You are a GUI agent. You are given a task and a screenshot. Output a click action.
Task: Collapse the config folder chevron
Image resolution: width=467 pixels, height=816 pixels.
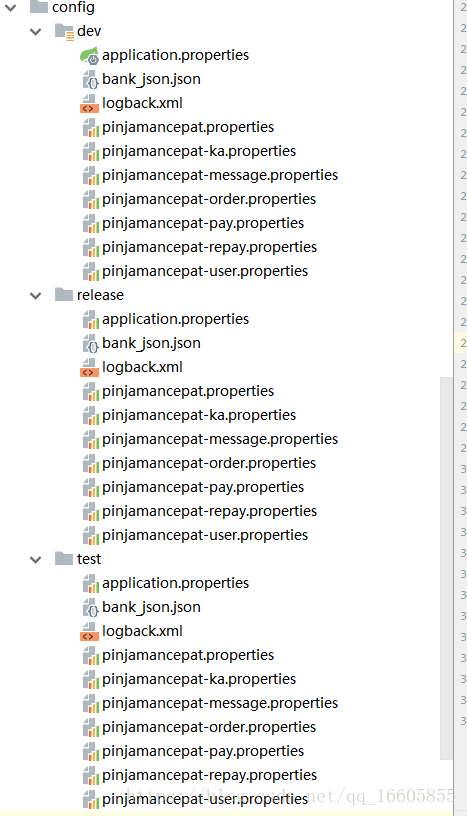pos(10,7)
